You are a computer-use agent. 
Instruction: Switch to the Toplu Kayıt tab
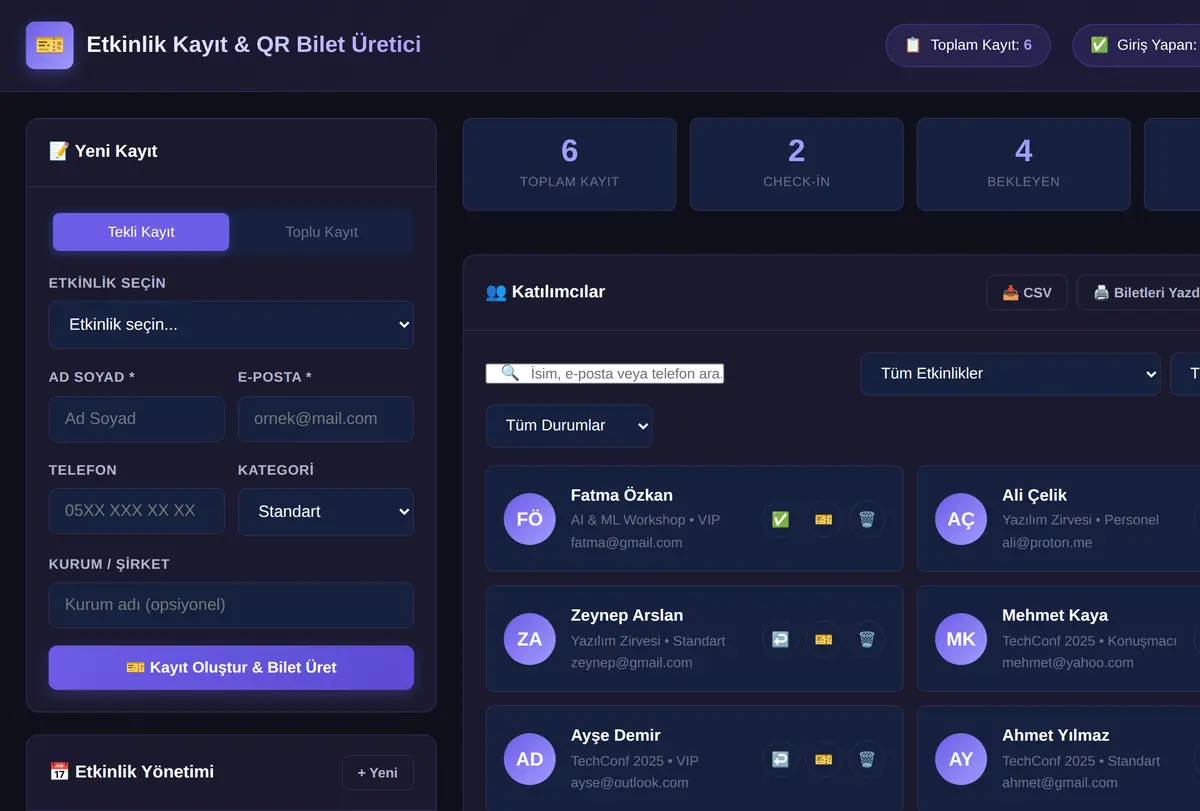tap(321, 232)
